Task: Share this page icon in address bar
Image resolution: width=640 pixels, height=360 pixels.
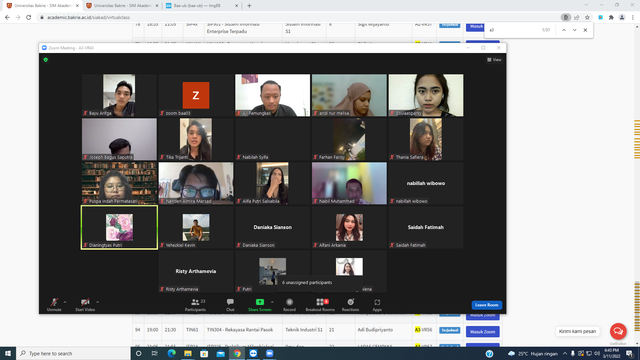Action: (576, 18)
